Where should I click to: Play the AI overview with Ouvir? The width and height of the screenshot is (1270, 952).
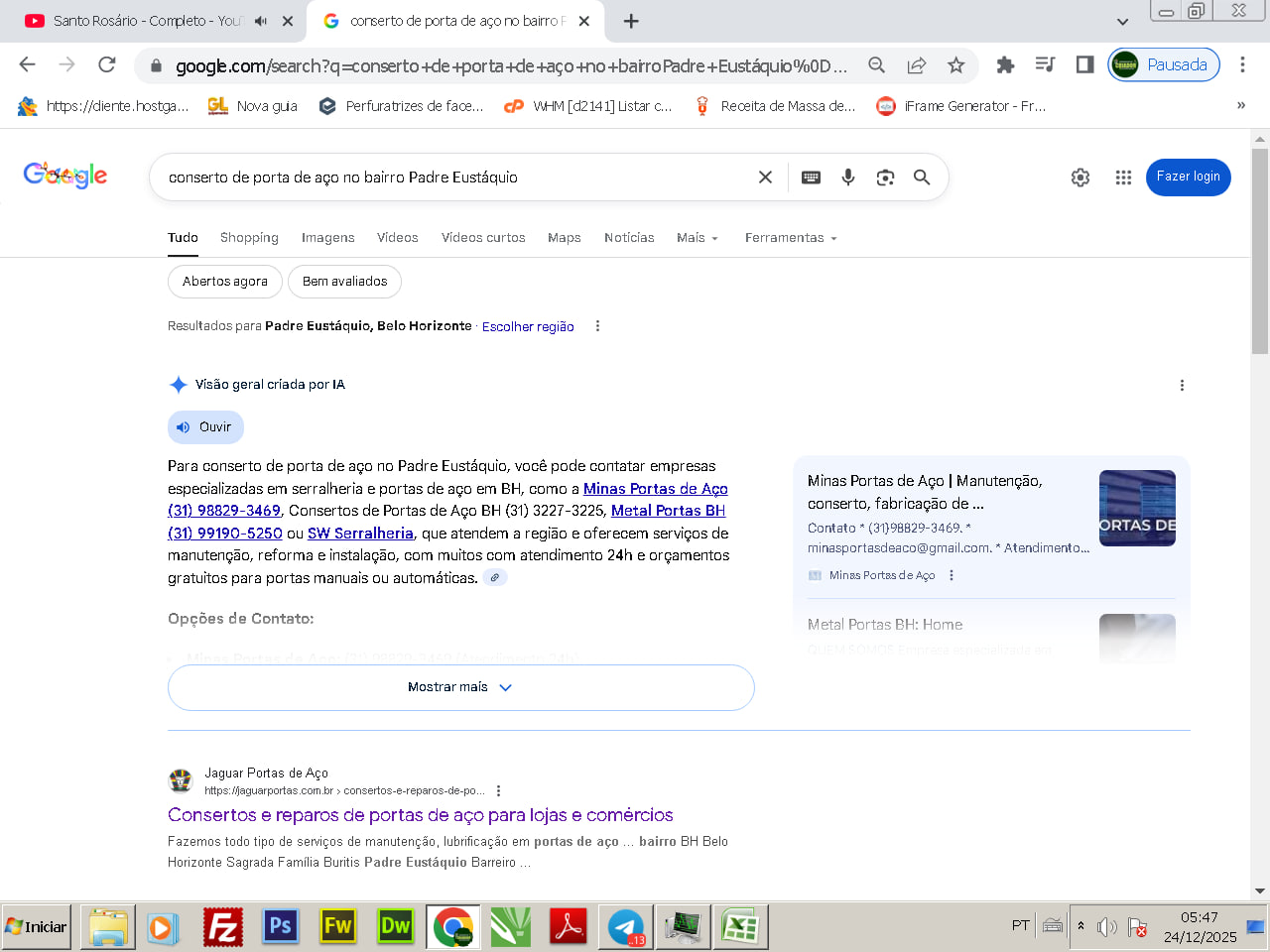tap(205, 427)
